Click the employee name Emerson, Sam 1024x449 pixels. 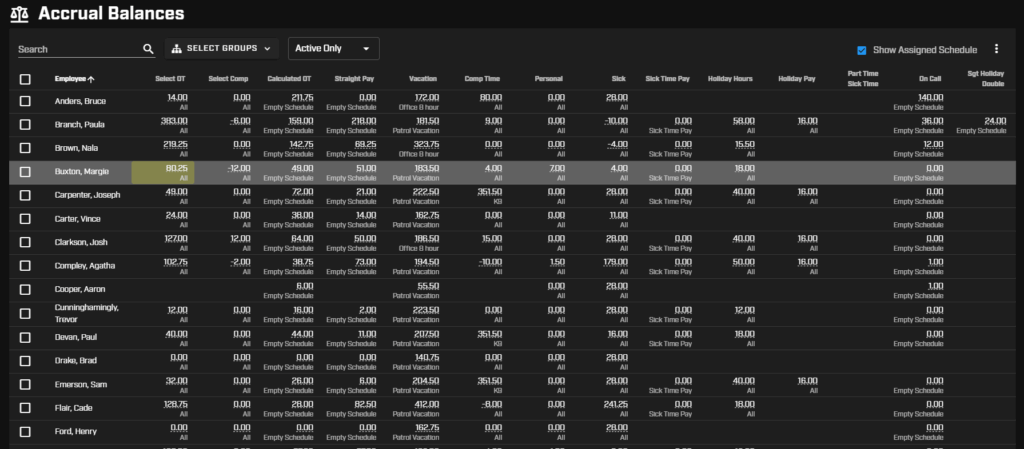[80, 384]
